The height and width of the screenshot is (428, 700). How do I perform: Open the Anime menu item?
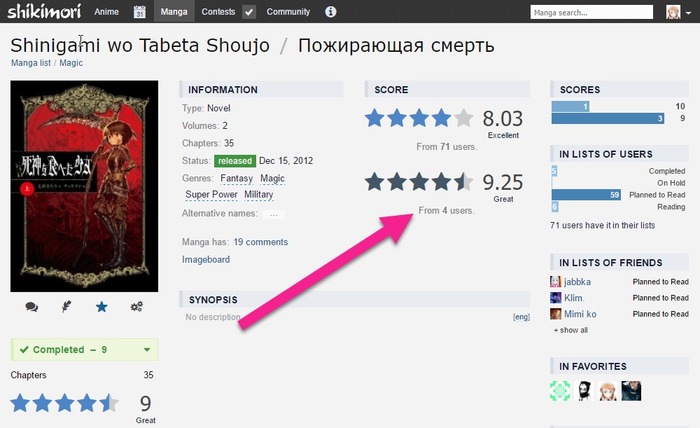click(106, 12)
